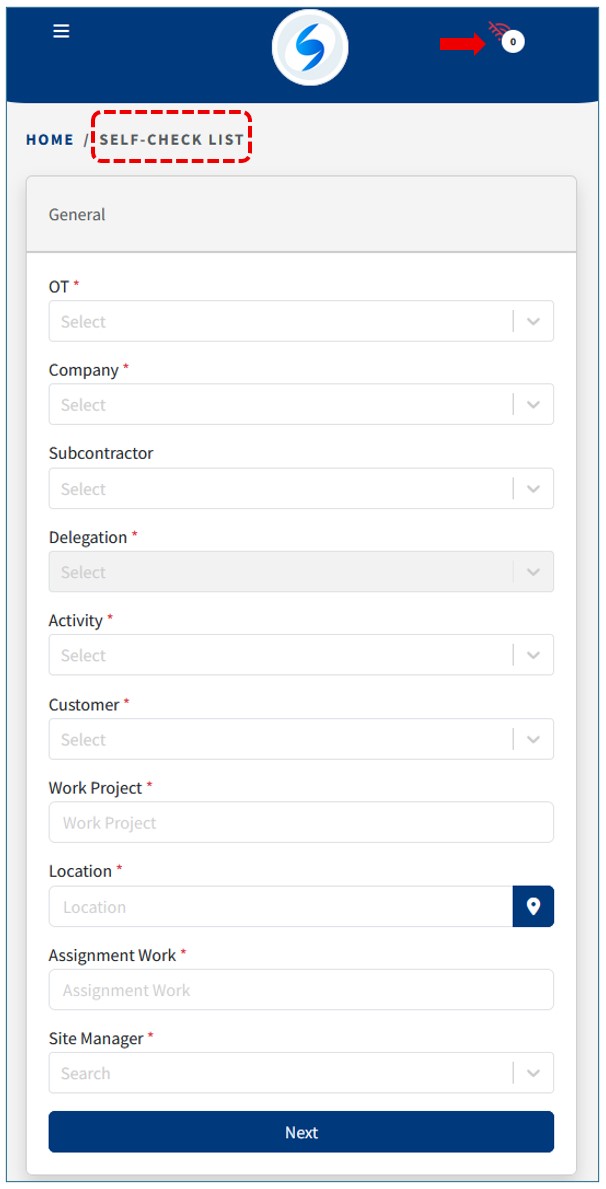Viewport: 606px width, 1189px height.
Task: Focus the Assignment Work input
Action: pos(300,990)
